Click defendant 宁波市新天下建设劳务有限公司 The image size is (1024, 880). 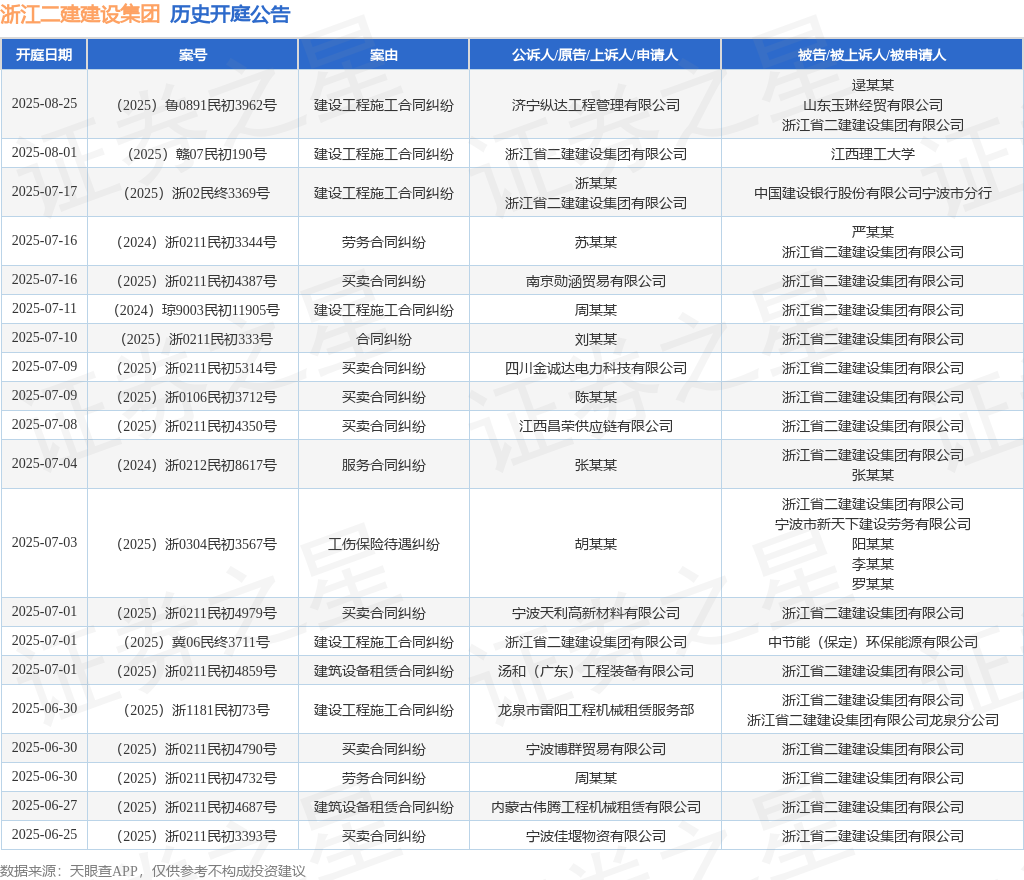[872, 524]
